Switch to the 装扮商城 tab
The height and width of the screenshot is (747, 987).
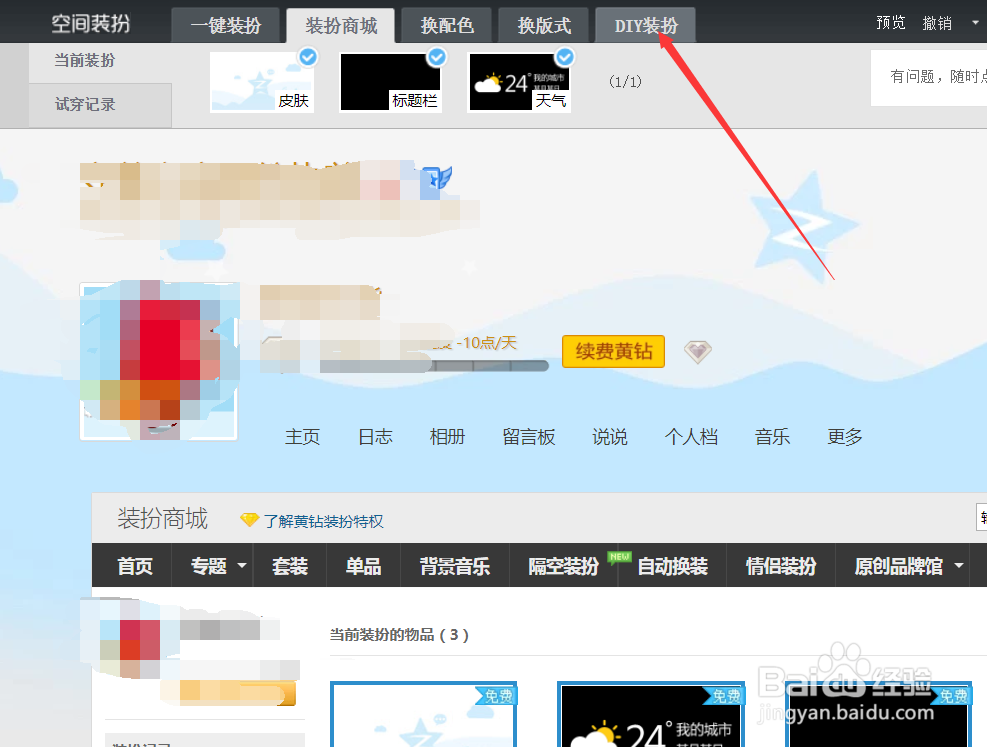pos(341,26)
